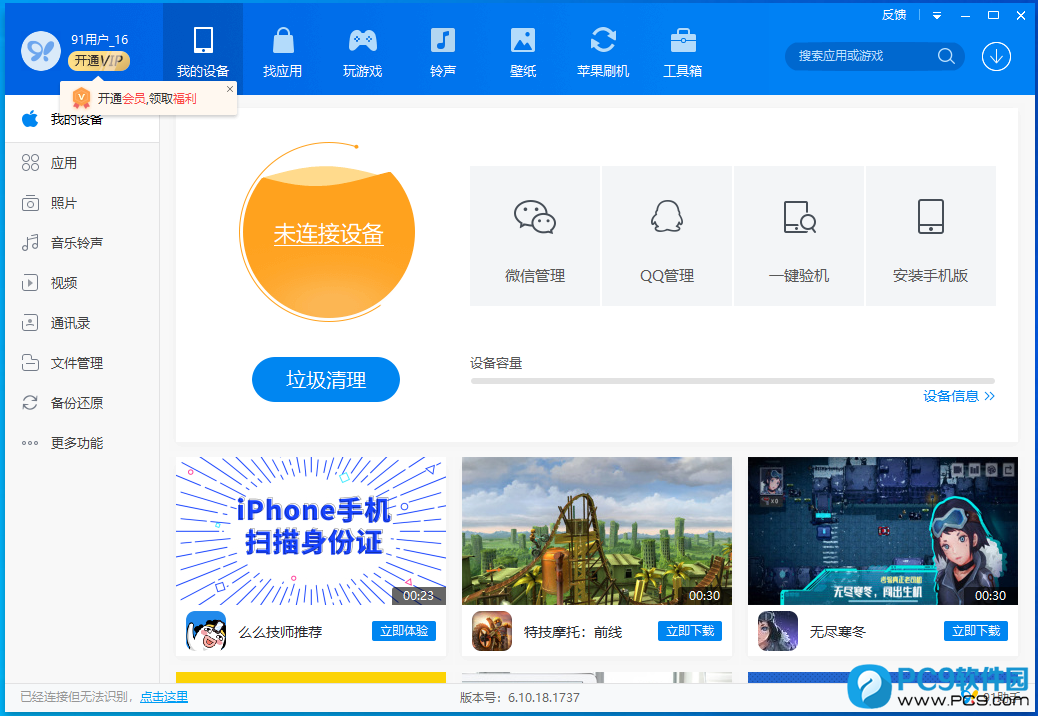Play the 特技摩托 roller coaster video thumbnail
This screenshot has height=716, width=1038.
click(x=596, y=531)
